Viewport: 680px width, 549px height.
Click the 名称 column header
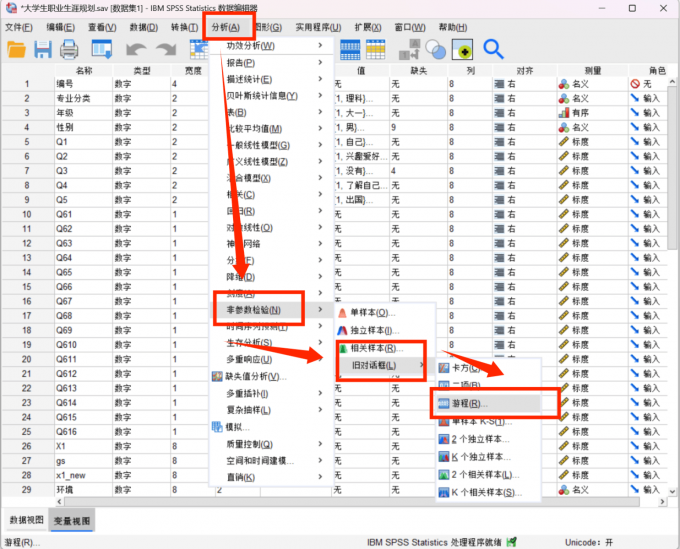(x=83, y=70)
